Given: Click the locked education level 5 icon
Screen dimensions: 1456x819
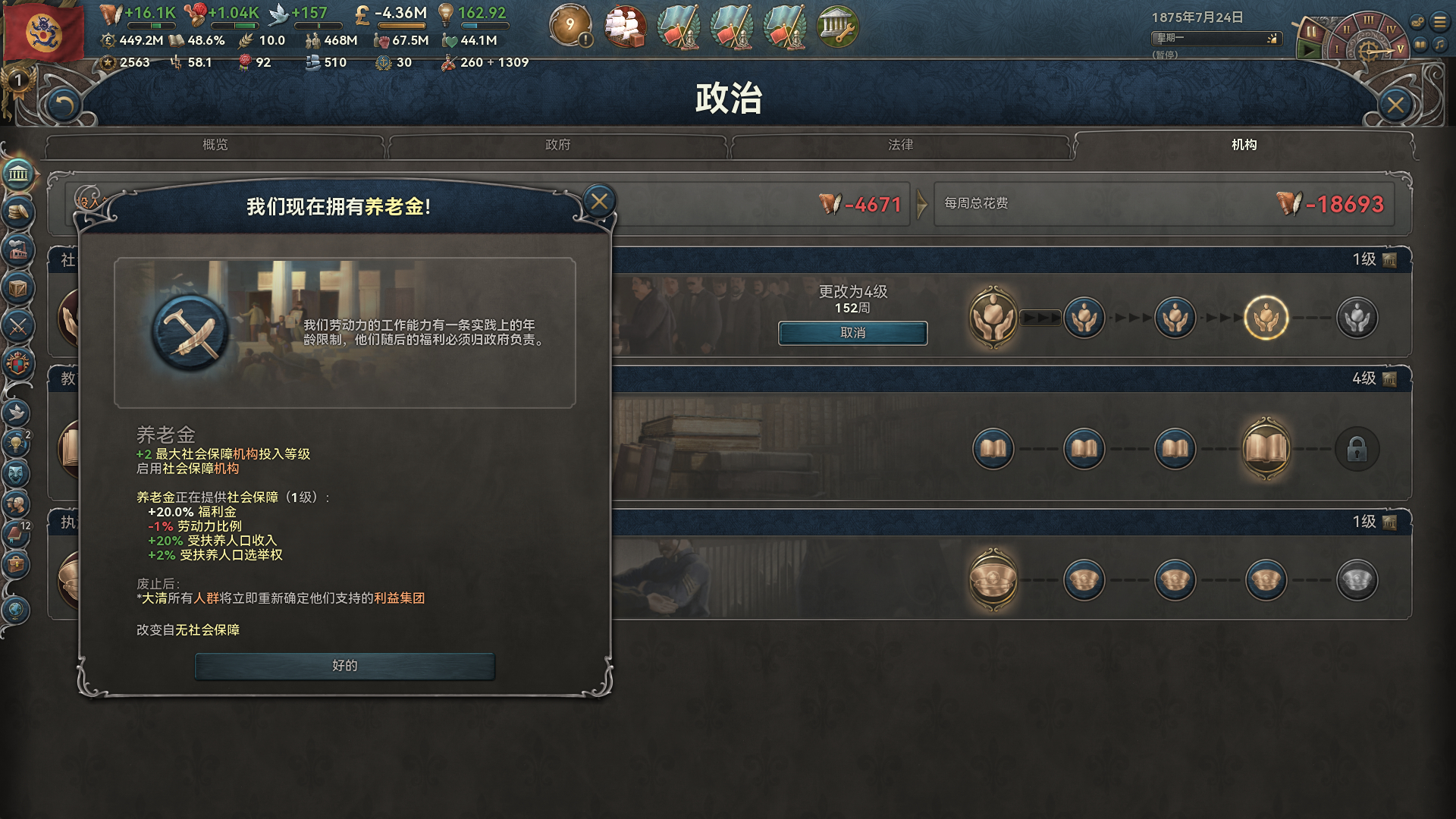Looking at the screenshot, I should (1357, 449).
